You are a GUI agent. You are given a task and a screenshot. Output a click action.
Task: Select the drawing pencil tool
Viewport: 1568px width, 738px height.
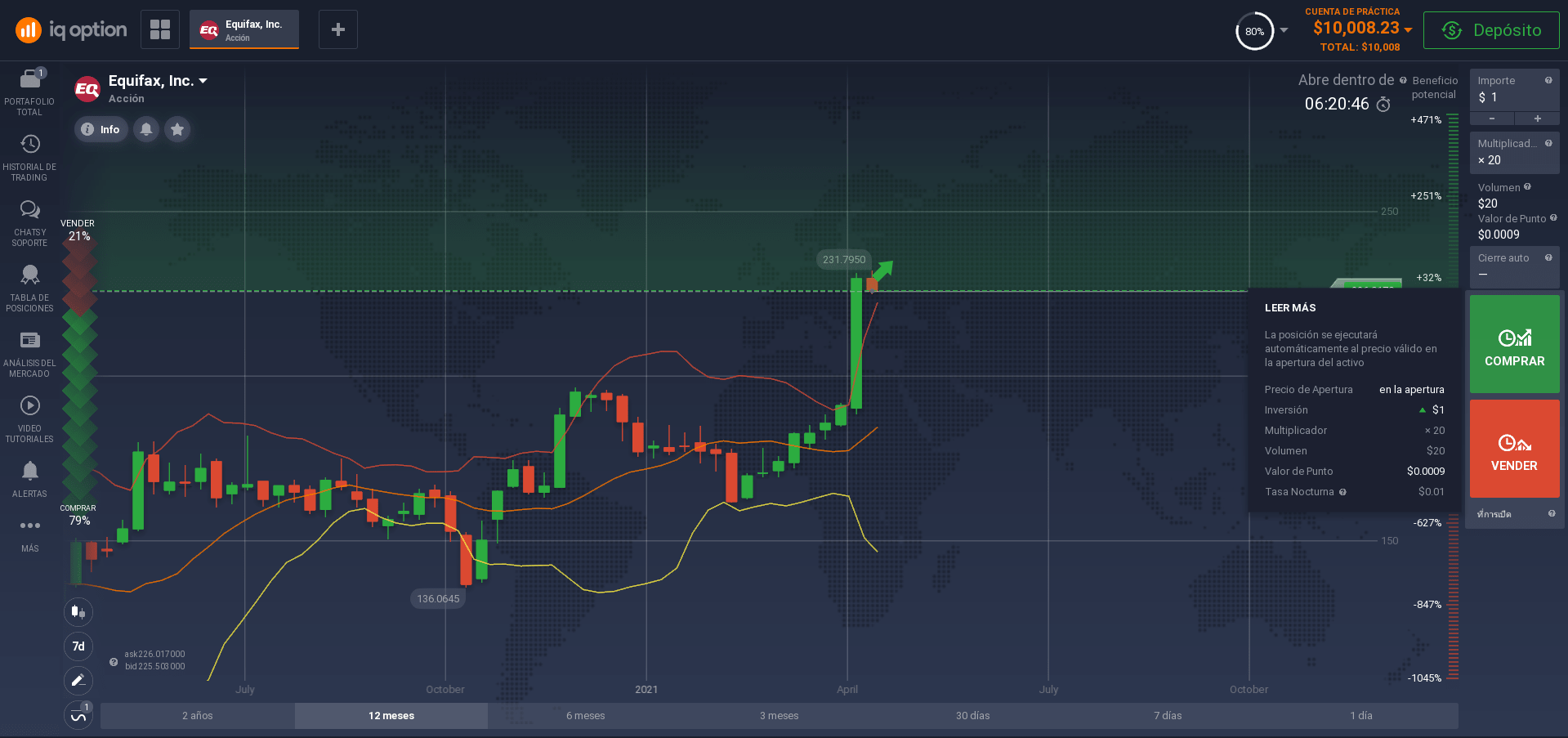78,680
